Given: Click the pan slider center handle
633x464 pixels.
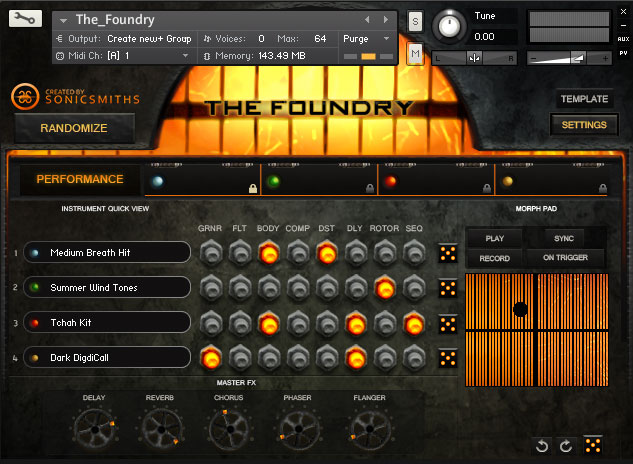Looking at the screenshot, I should tap(474, 59).
